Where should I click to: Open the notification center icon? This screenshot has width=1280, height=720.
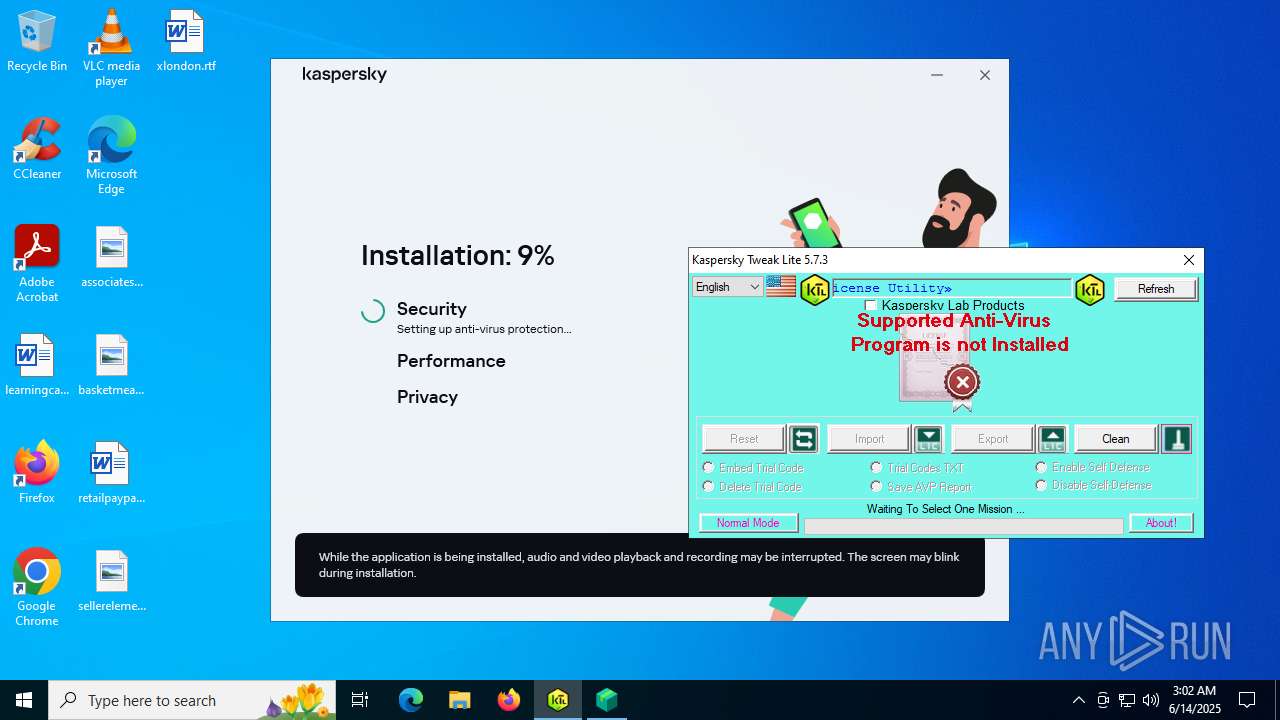pos(1247,700)
